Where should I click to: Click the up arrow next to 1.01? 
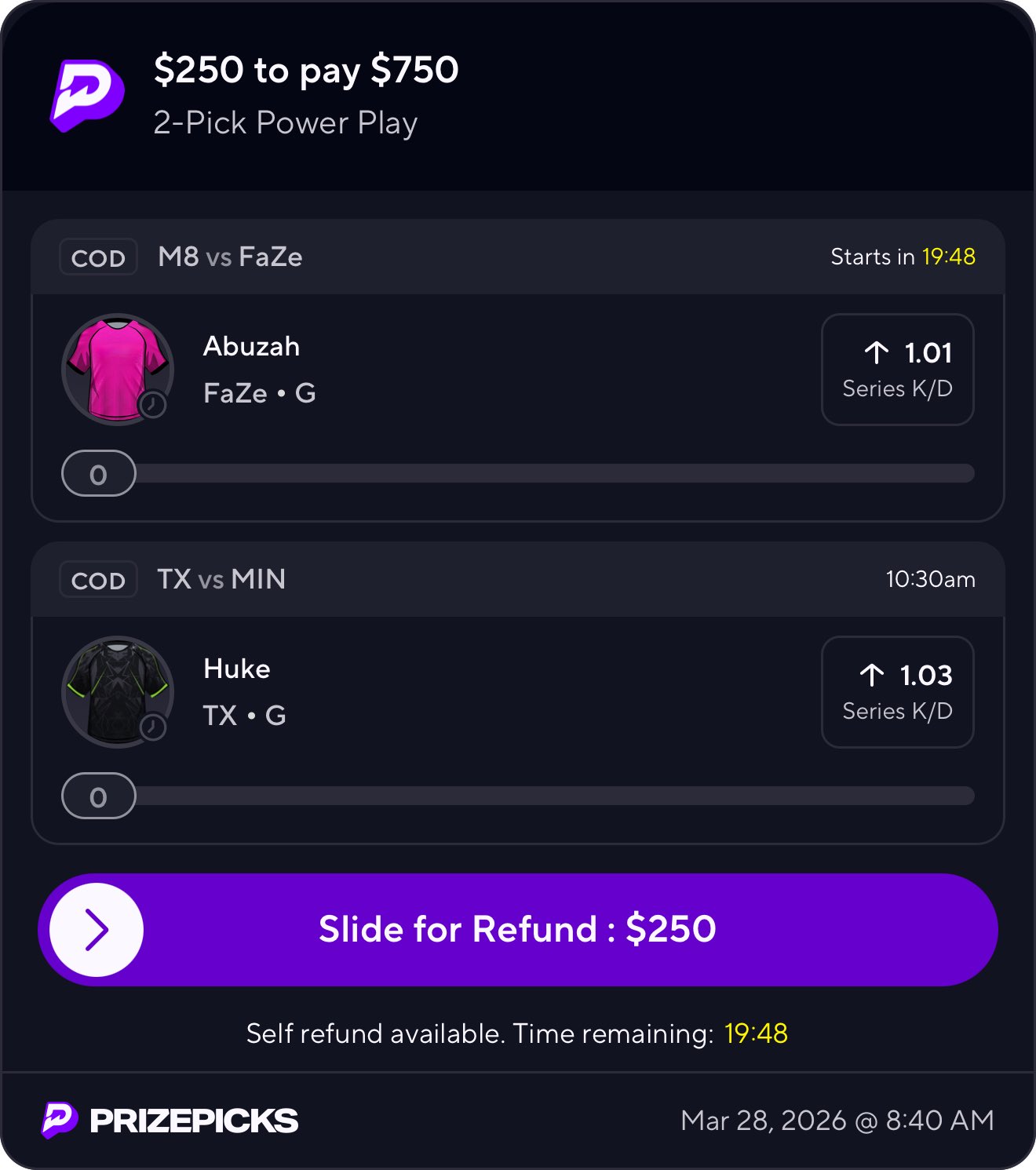click(876, 353)
